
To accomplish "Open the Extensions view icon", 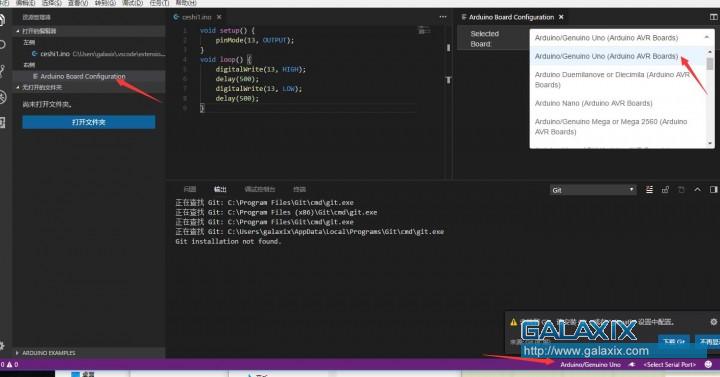I will (2, 123).
